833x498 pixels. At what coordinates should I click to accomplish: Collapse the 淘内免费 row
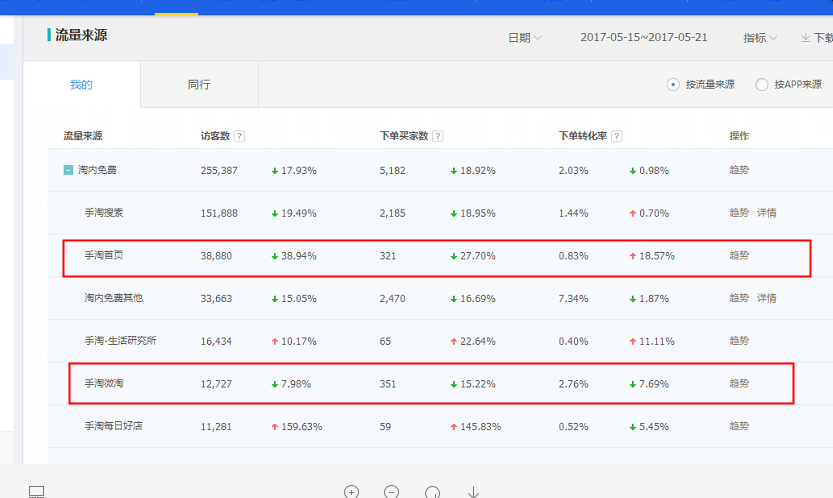(69, 171)
